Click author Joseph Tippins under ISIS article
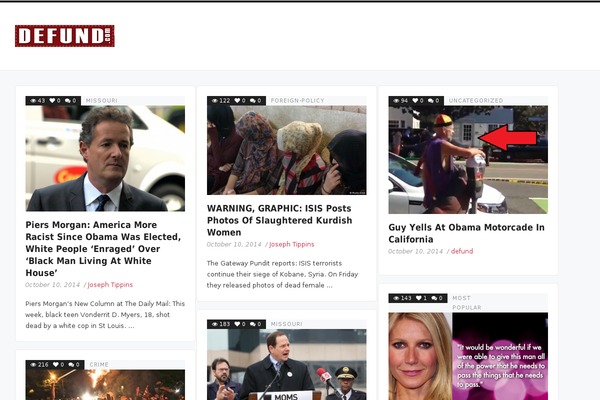The image size is (600, 400). pyautogui.click(x=291, y=244)
